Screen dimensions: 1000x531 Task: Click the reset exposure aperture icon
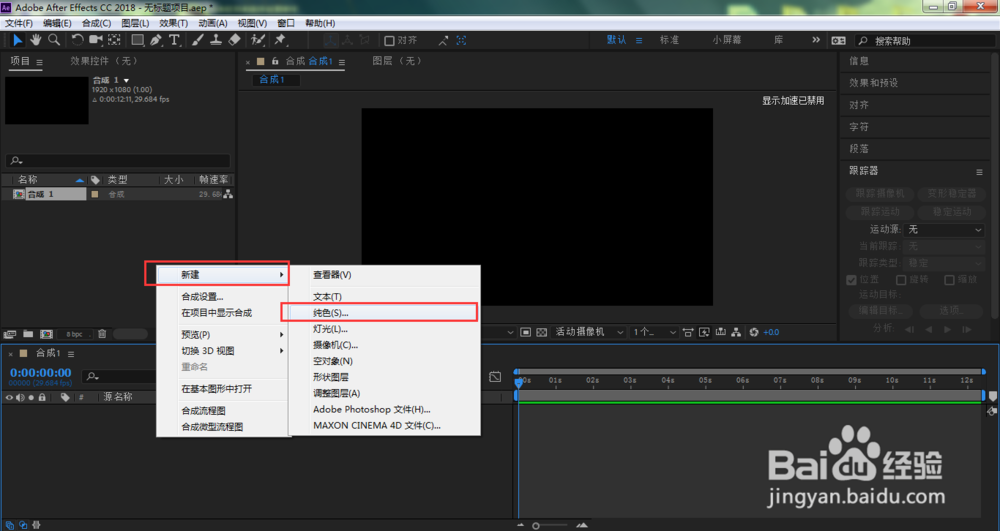[x=754, y=332]
